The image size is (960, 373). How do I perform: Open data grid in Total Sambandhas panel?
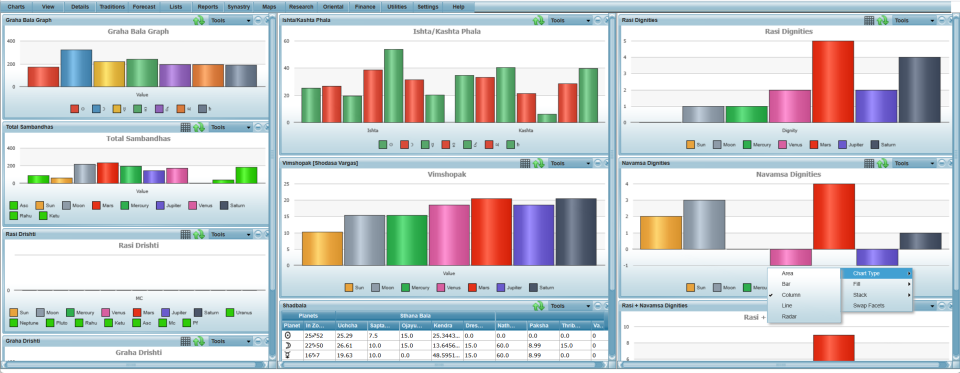pos(186,127)
